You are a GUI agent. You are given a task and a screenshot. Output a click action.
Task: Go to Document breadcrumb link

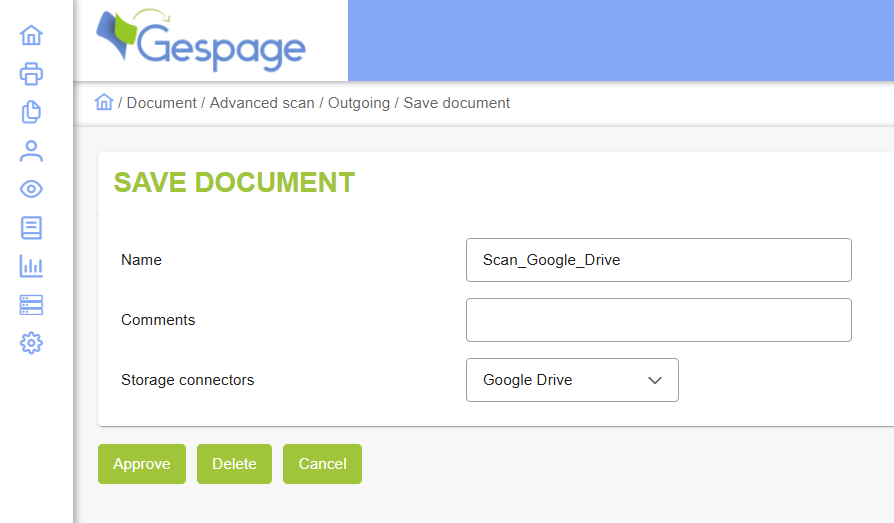click(x=161, y=103)
